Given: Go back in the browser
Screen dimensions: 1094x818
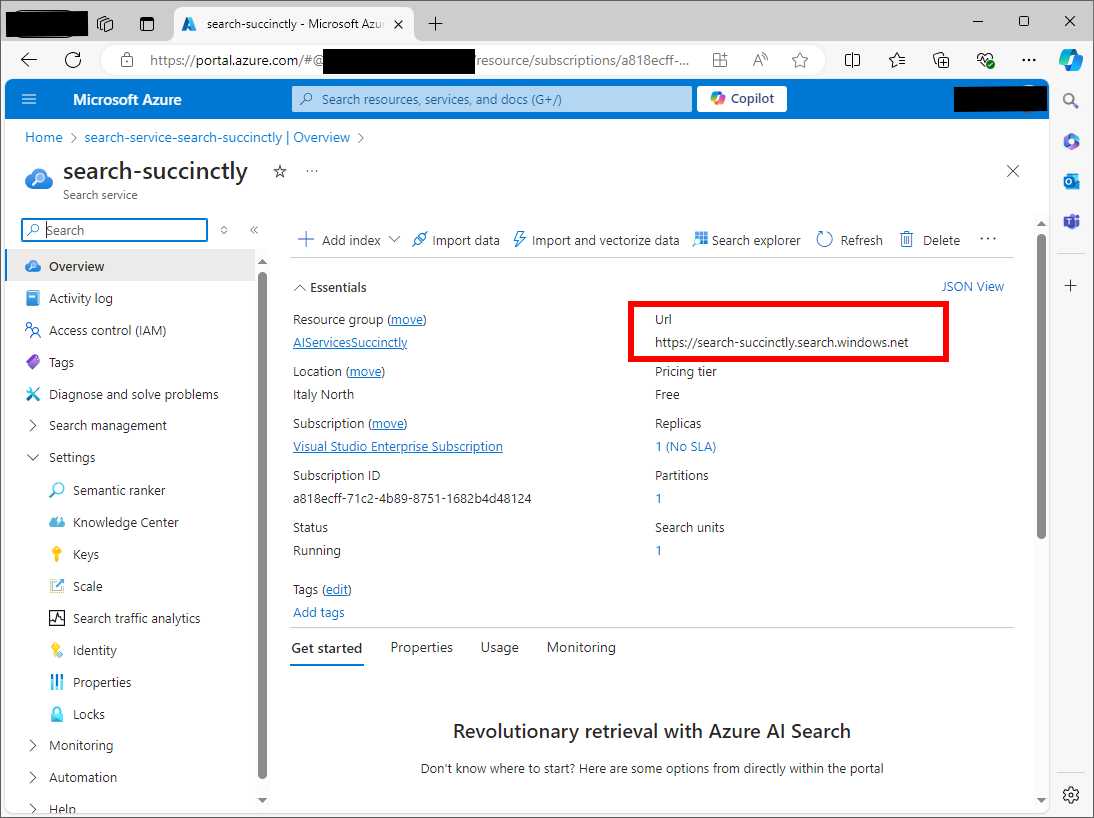Looking at the screenshot, I should (x=29, y=60).
